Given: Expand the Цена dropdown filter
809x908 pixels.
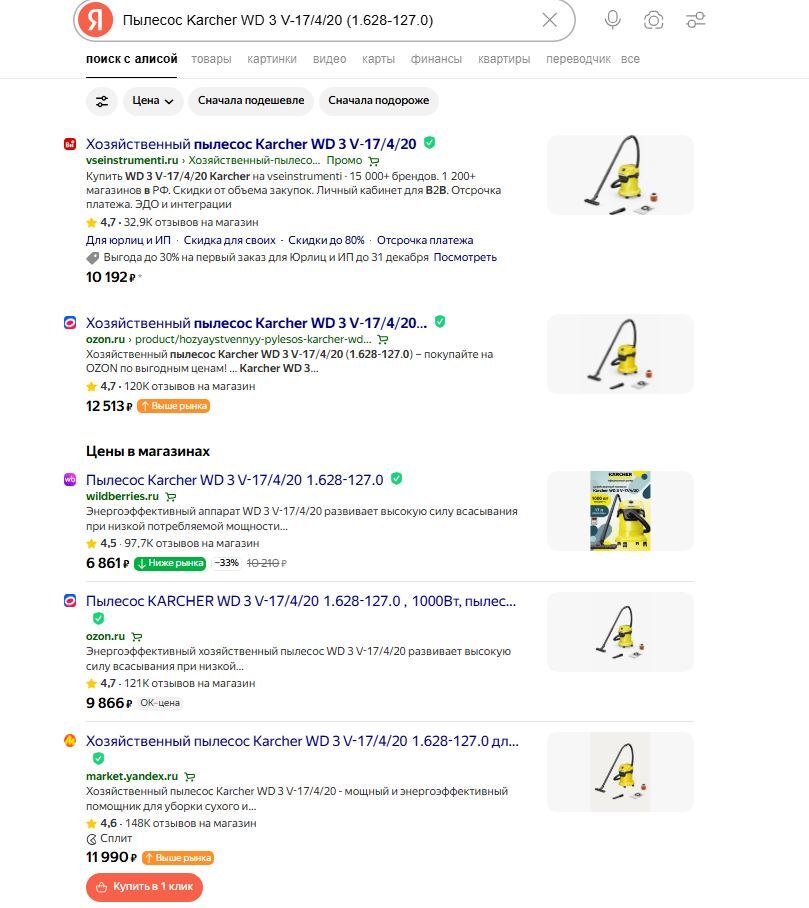Looking at the screenshot, I should tap(153, 101).
